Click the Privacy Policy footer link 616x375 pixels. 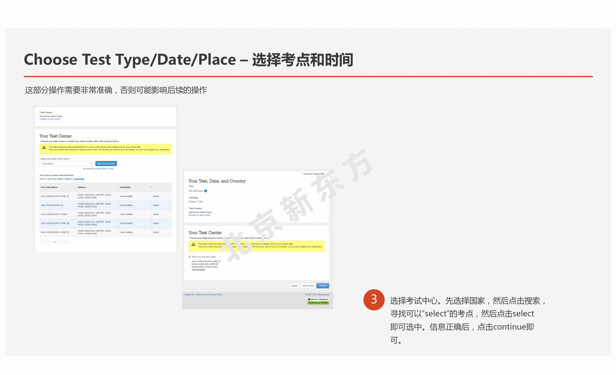[217, 295]
